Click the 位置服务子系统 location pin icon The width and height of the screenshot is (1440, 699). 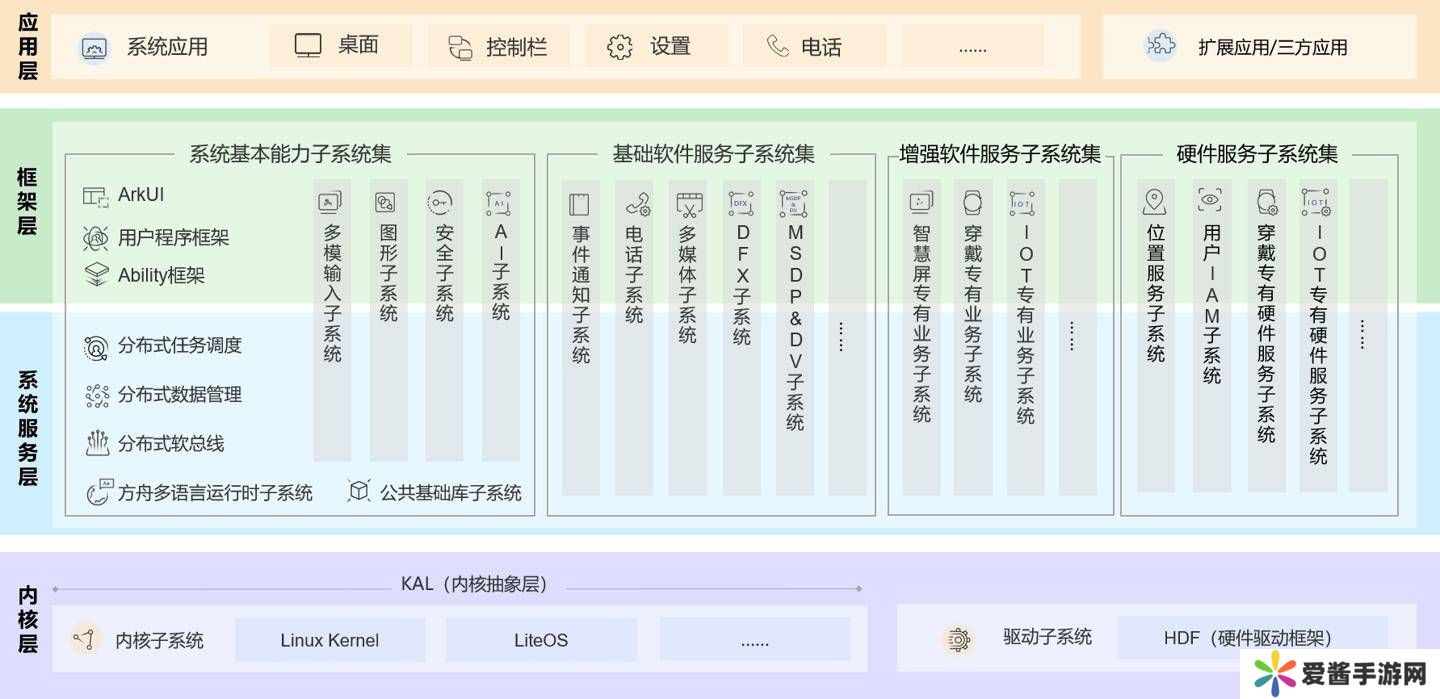(x=1155, y=203)
